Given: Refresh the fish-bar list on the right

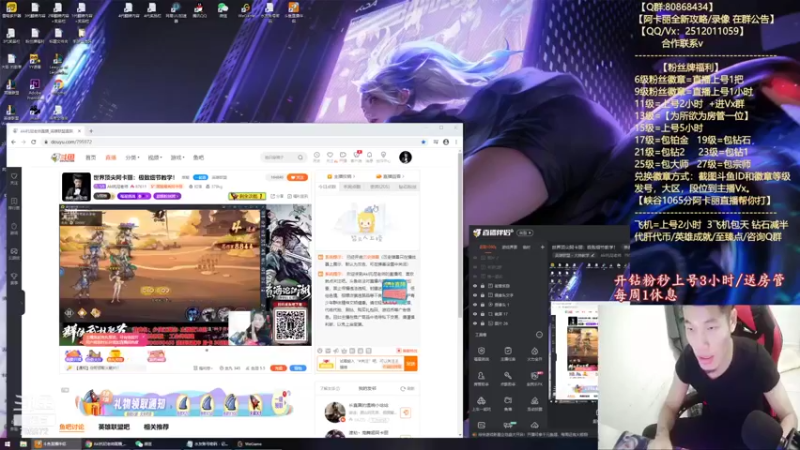Looking at the screenshot, I should pyautogui.click(x=407, y=389).
